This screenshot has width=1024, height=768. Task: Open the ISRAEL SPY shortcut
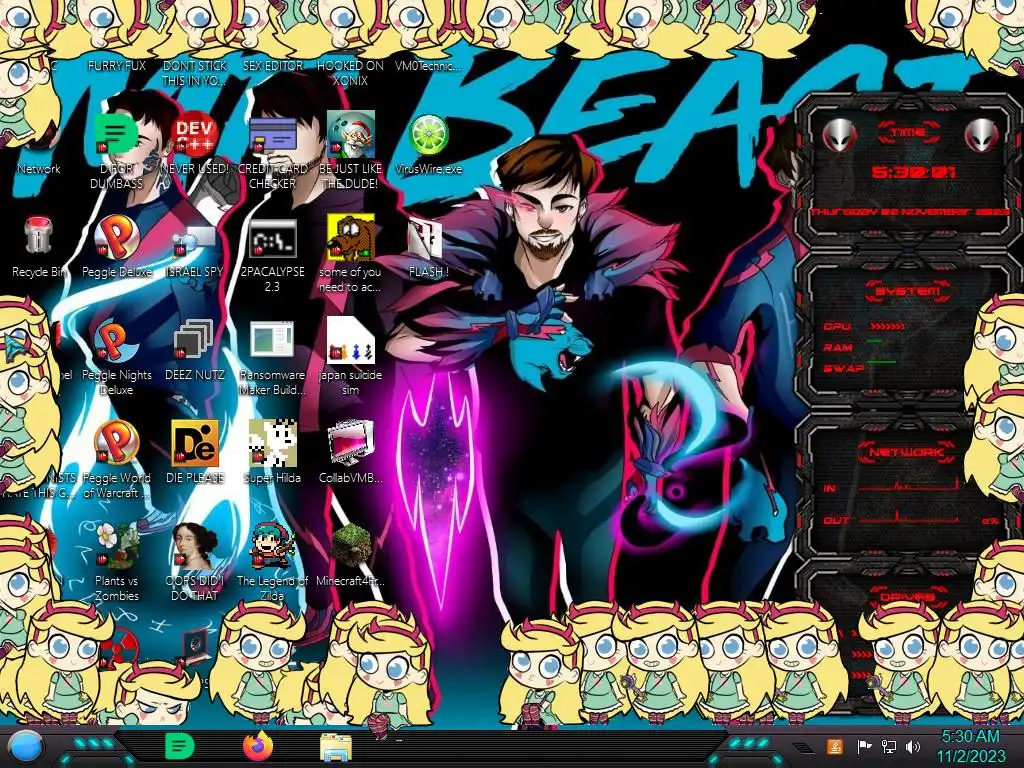click(x=194, y=242)
